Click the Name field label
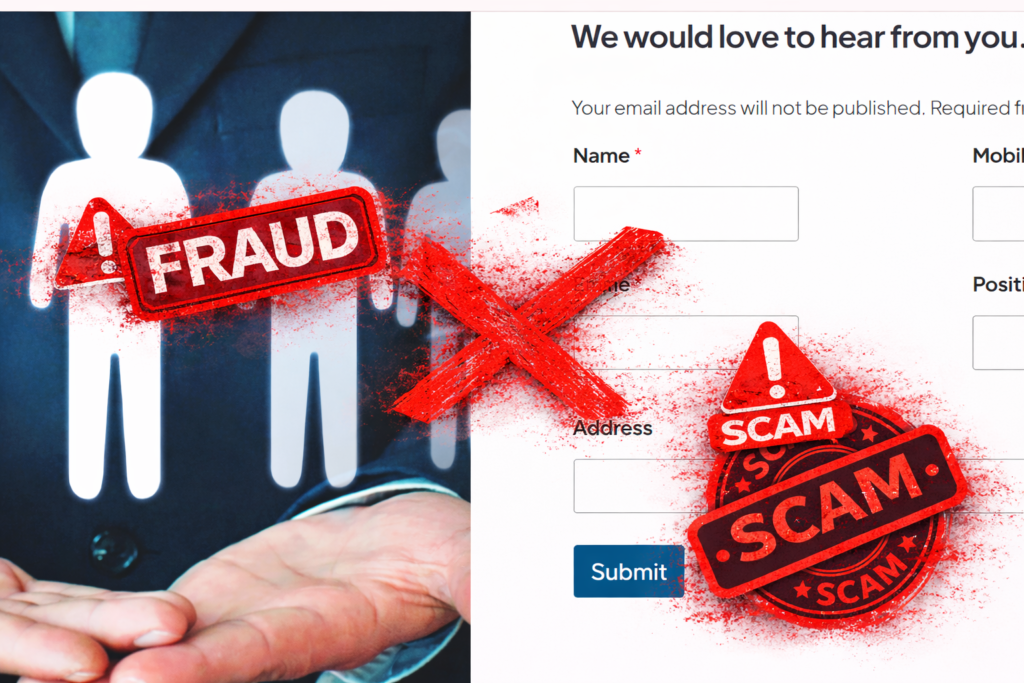This screenshot has height=683, width=1024. [x=601, y=155]
